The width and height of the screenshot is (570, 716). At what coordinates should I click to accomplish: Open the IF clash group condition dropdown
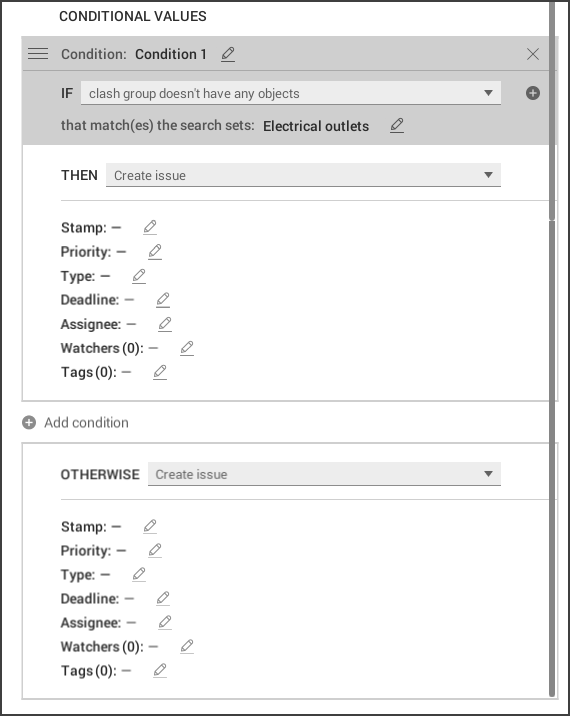(x=291, y=93)
